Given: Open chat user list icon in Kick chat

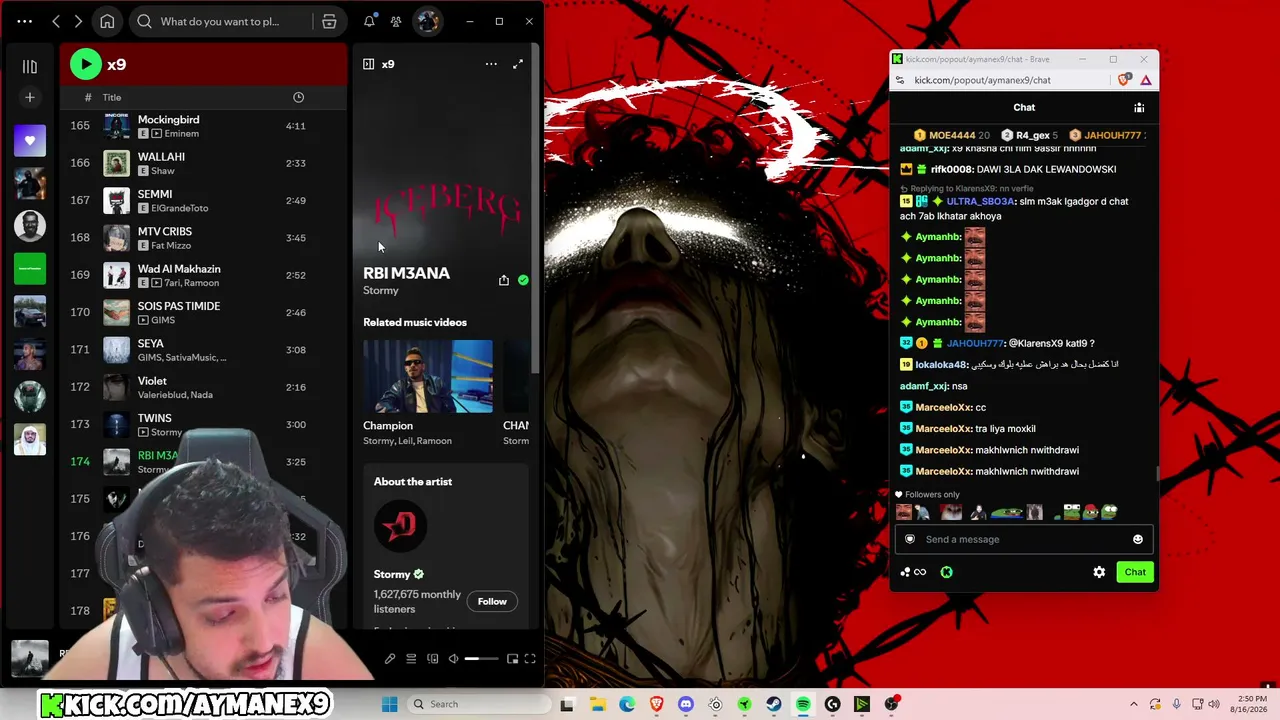Looking at the screenshot, I should (x=1139, y=107).
